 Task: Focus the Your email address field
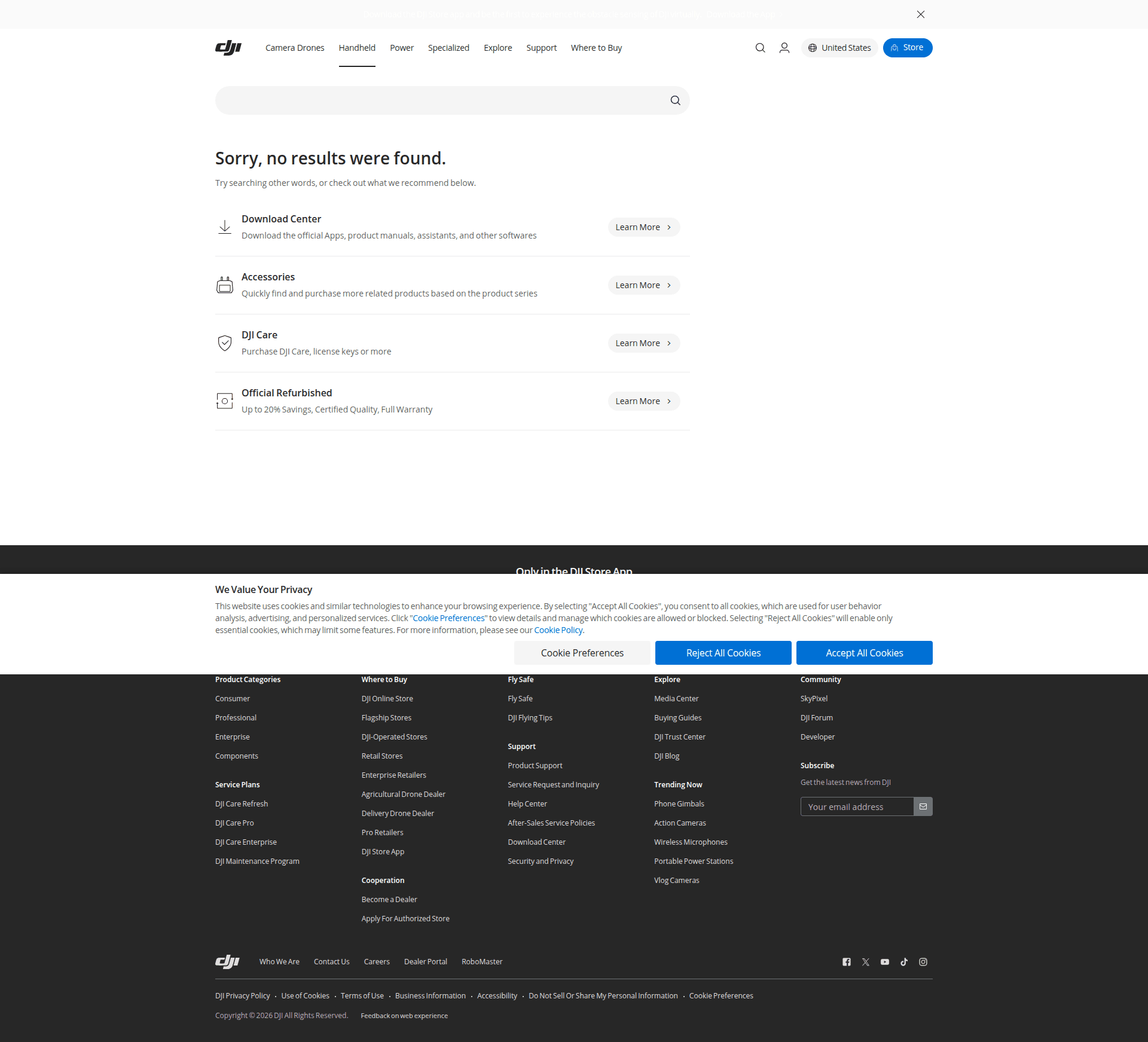857,806
